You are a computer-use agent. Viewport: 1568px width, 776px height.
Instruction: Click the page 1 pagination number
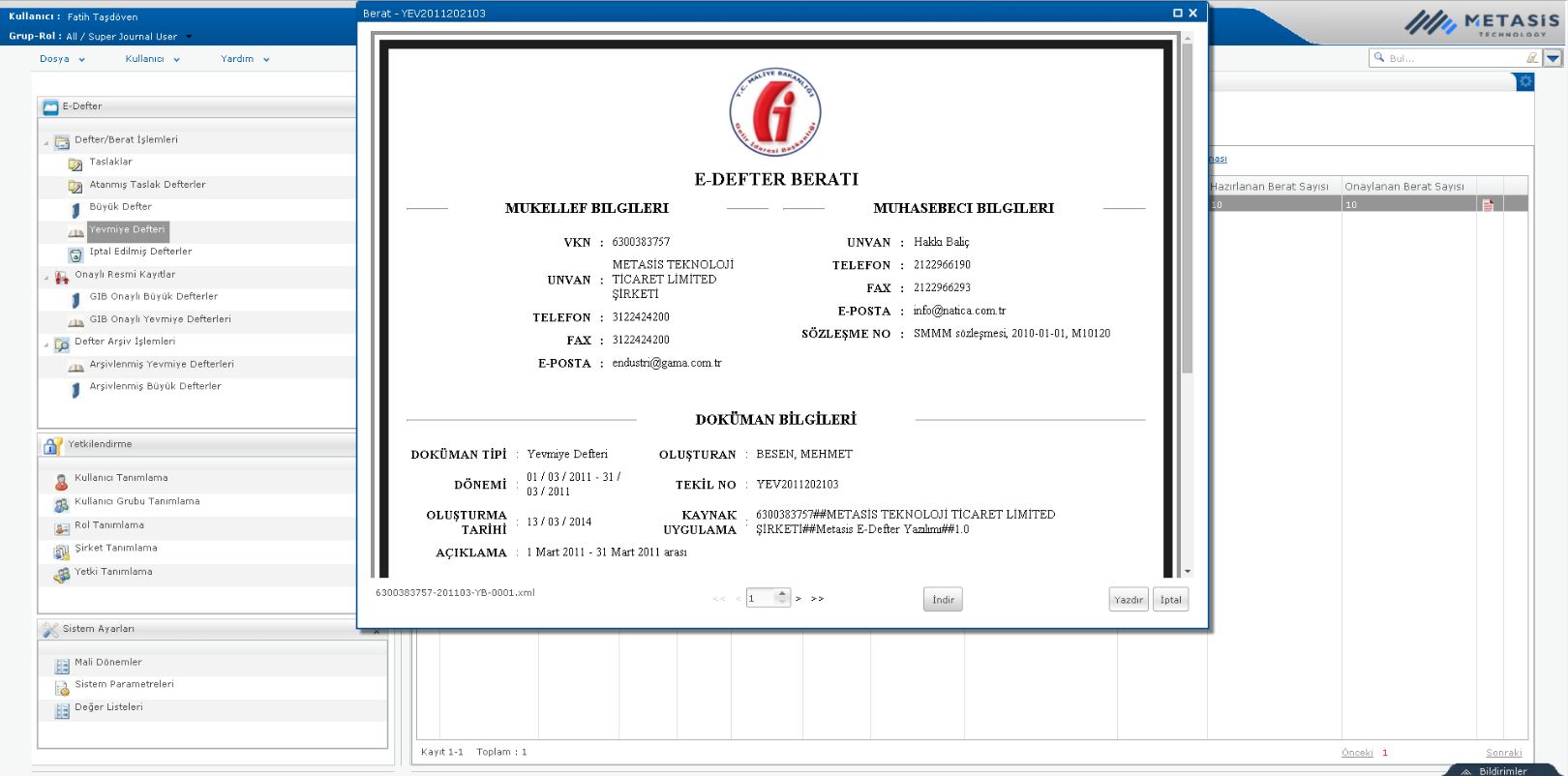(1385, 753)
